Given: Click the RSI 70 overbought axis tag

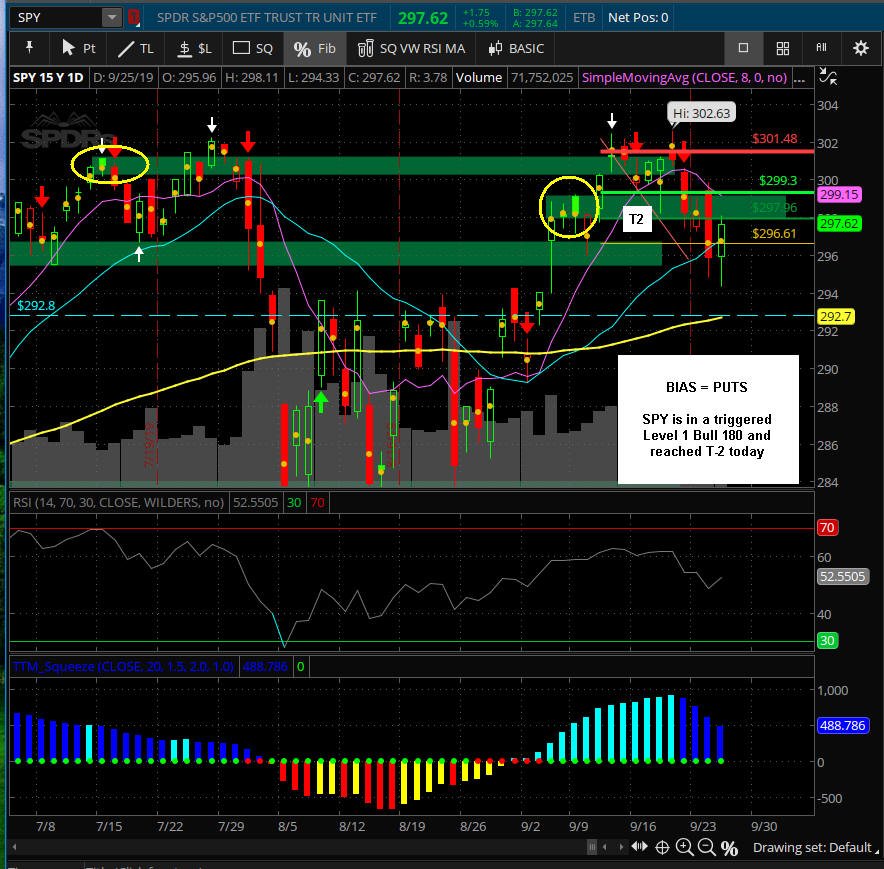Looking at the screenshot, I should click(827, 528).
